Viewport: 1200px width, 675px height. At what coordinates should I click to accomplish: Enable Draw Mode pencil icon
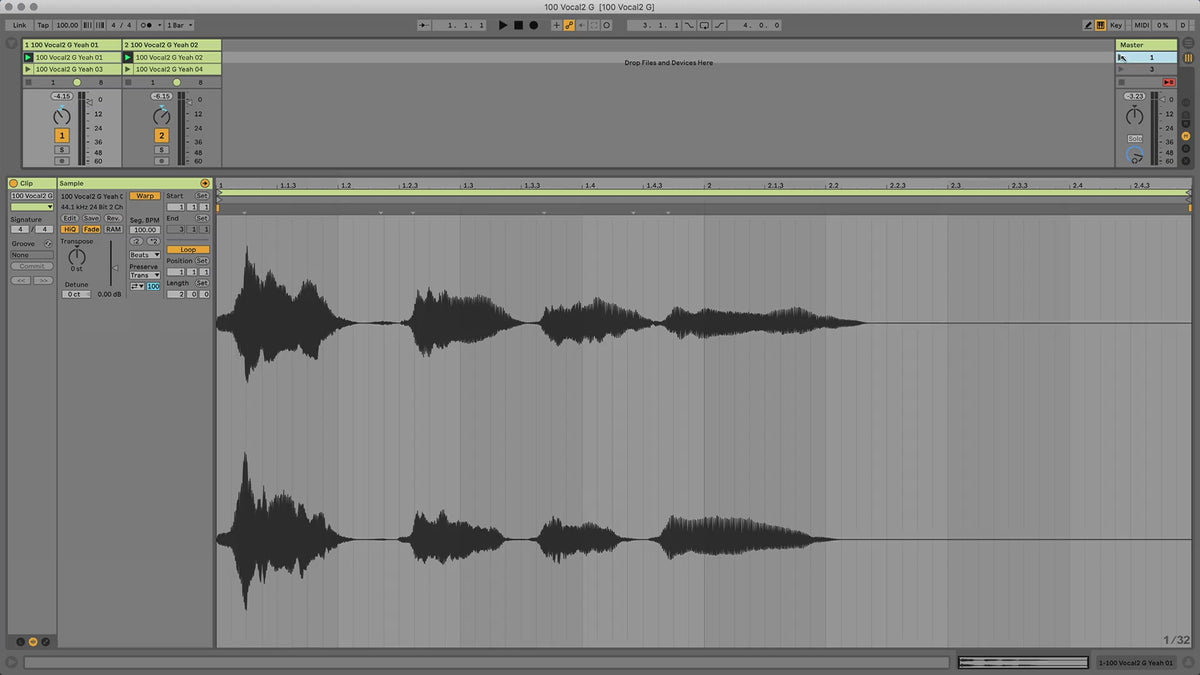point(1087,25)
